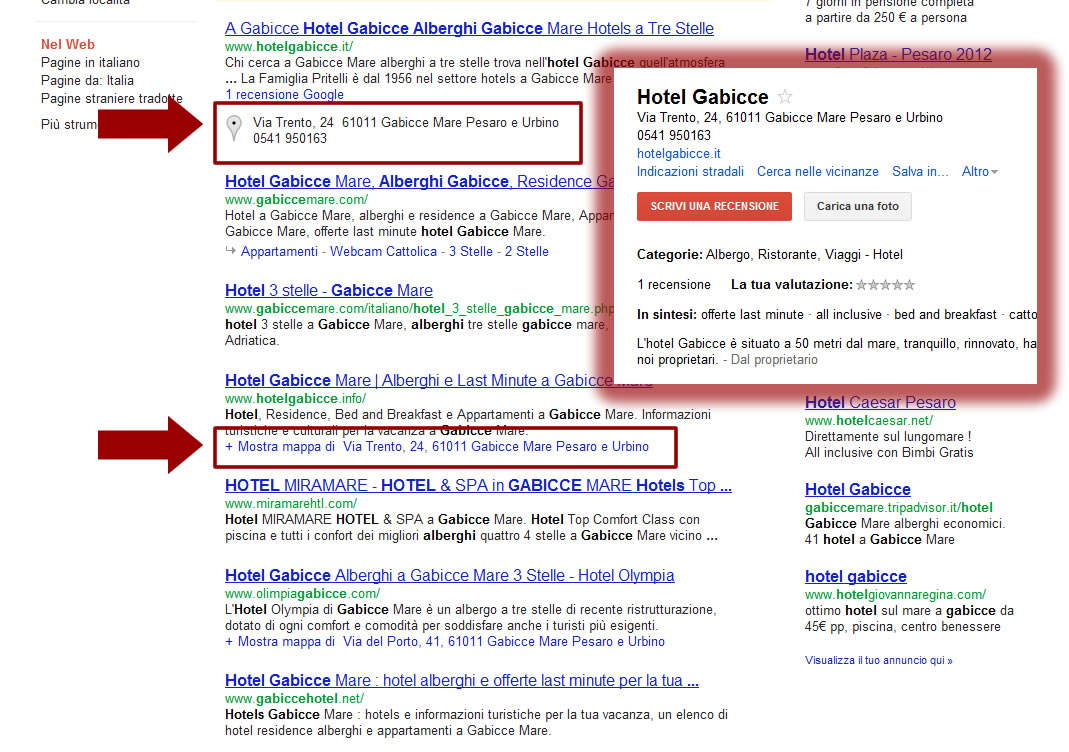Screen dimensions: 1069x752
Task: Expand Mostra mappa di Via Trento, 24
Action: 437,447
